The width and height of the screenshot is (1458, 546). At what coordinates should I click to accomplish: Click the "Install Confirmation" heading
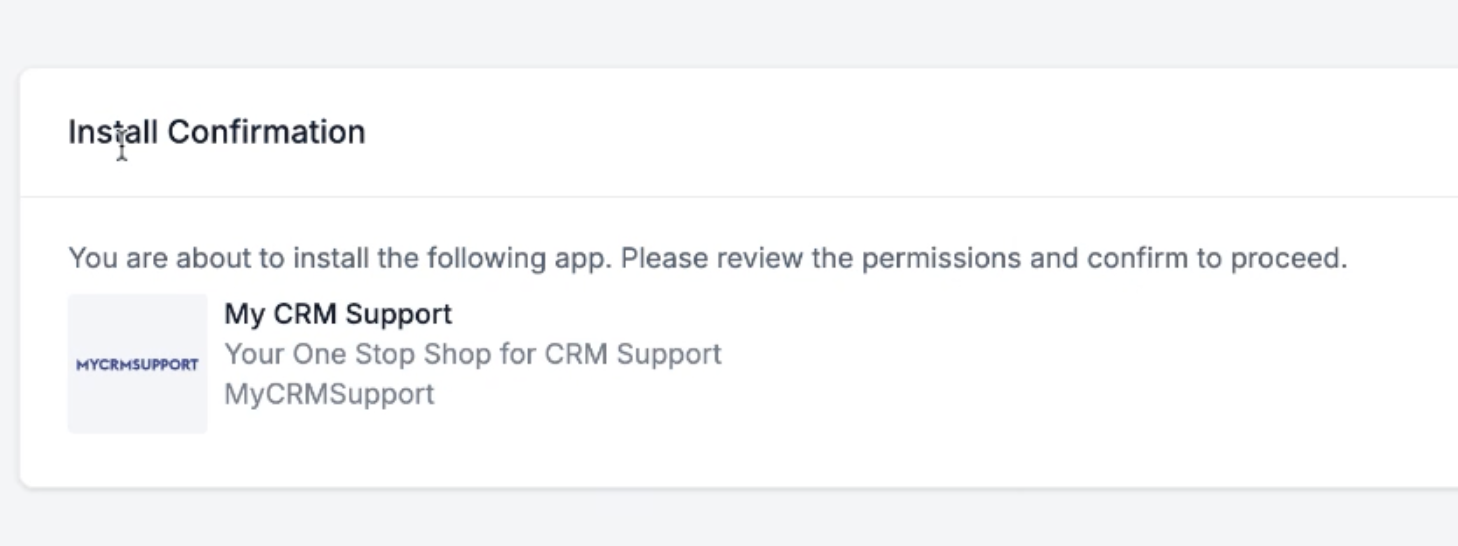click(x=216, y=132)
